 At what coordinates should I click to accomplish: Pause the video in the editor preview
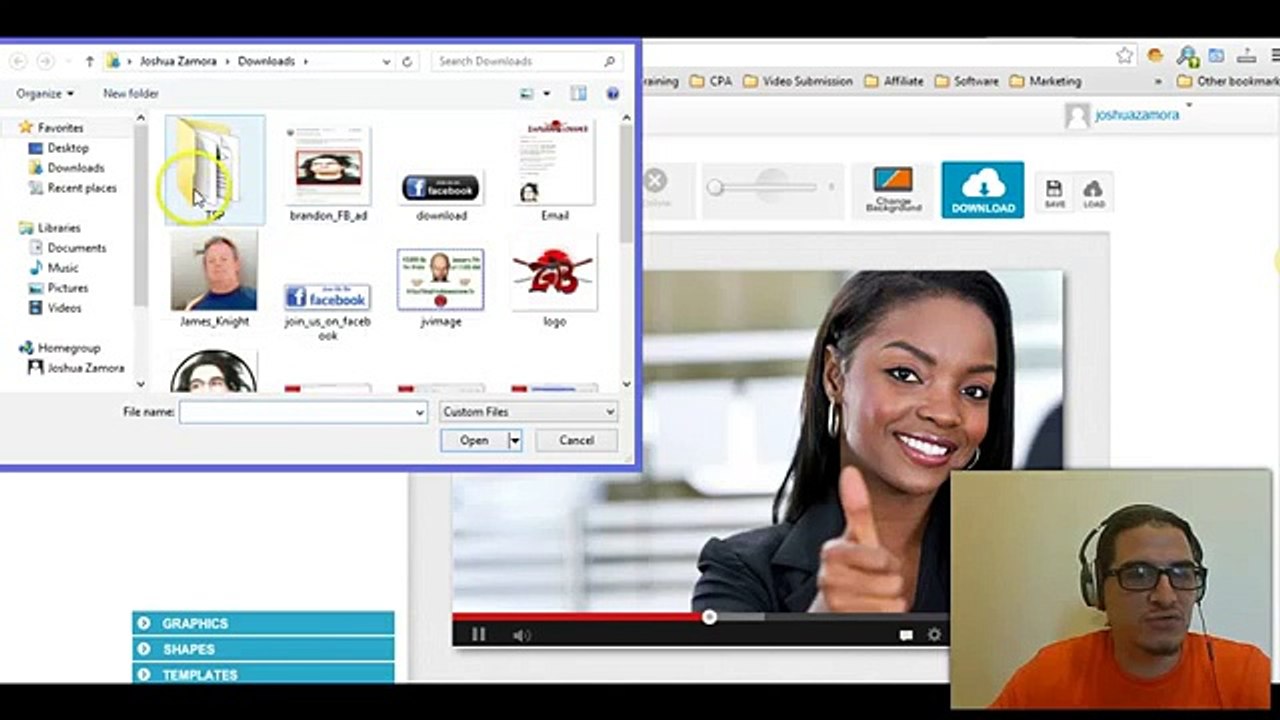[x=478, y=634]
